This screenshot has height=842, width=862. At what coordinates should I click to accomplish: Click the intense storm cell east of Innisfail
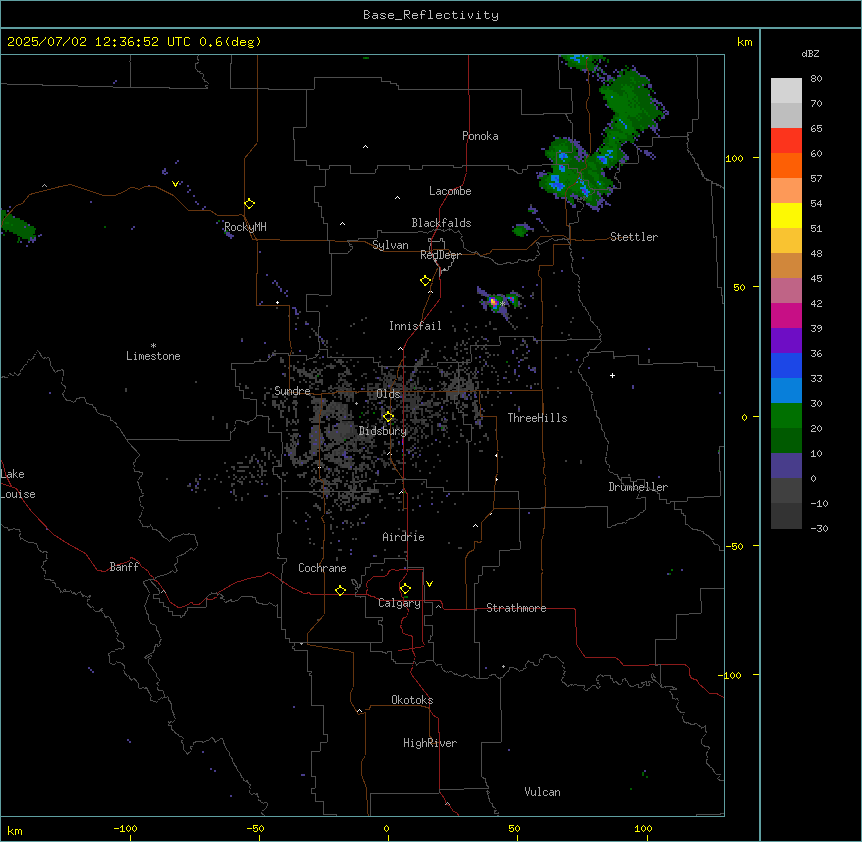(494, 302)
